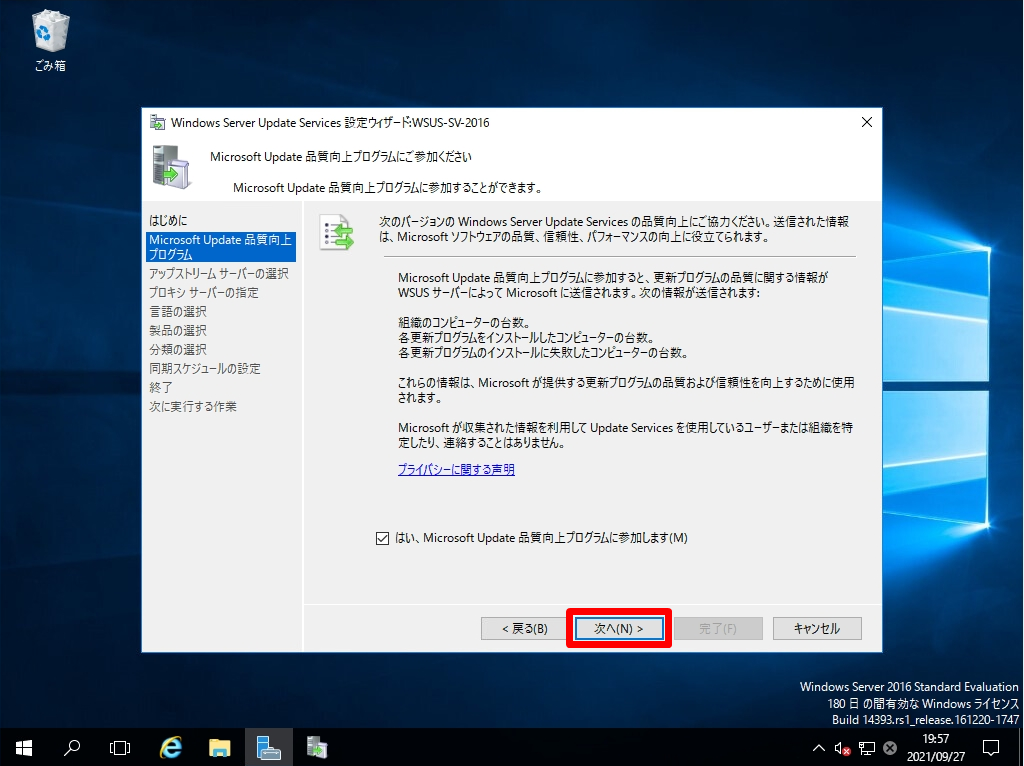Select 製品の選択 step

(178, 330)
